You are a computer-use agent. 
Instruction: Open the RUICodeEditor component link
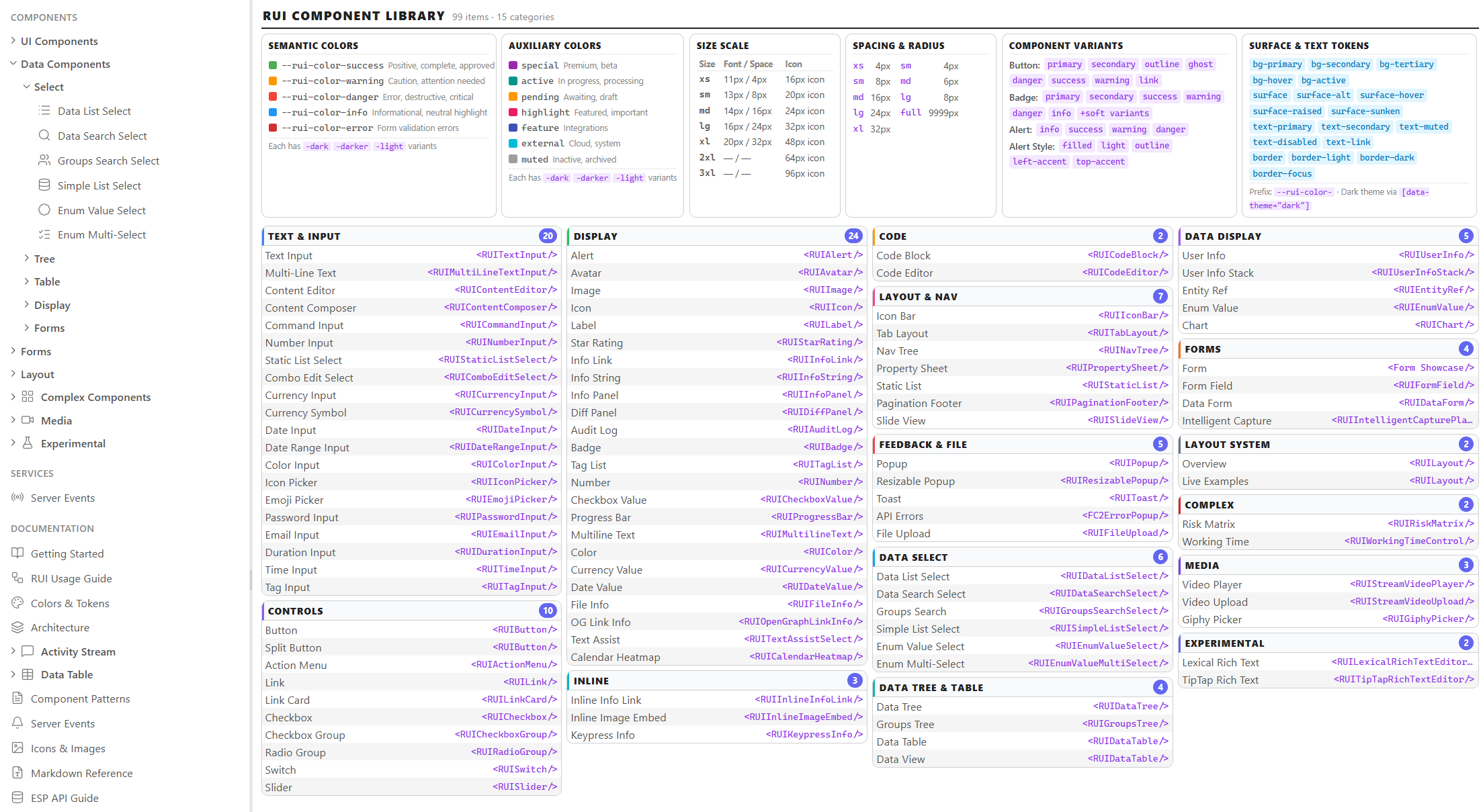point(1126,273)
